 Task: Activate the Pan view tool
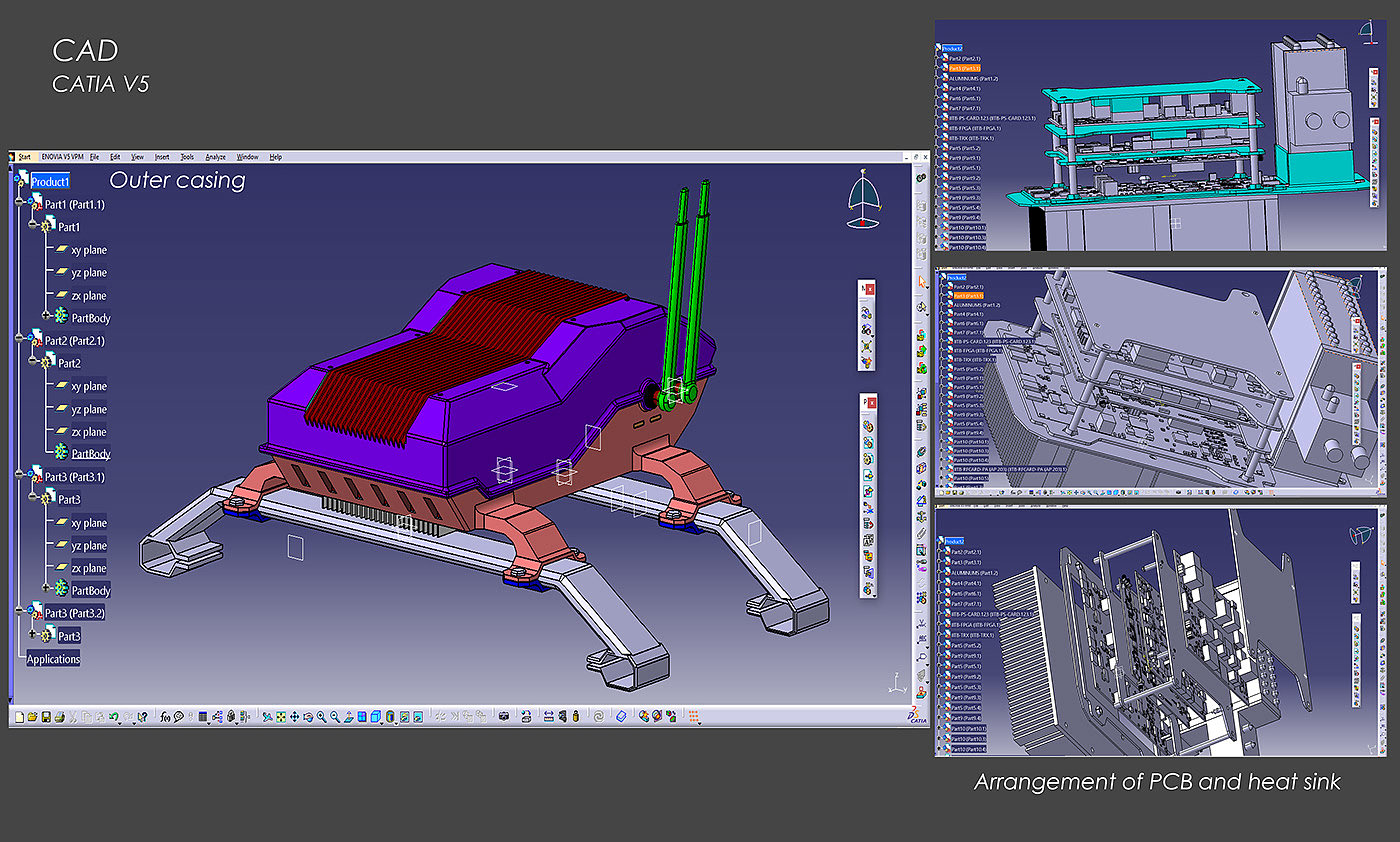coord(294,716)
